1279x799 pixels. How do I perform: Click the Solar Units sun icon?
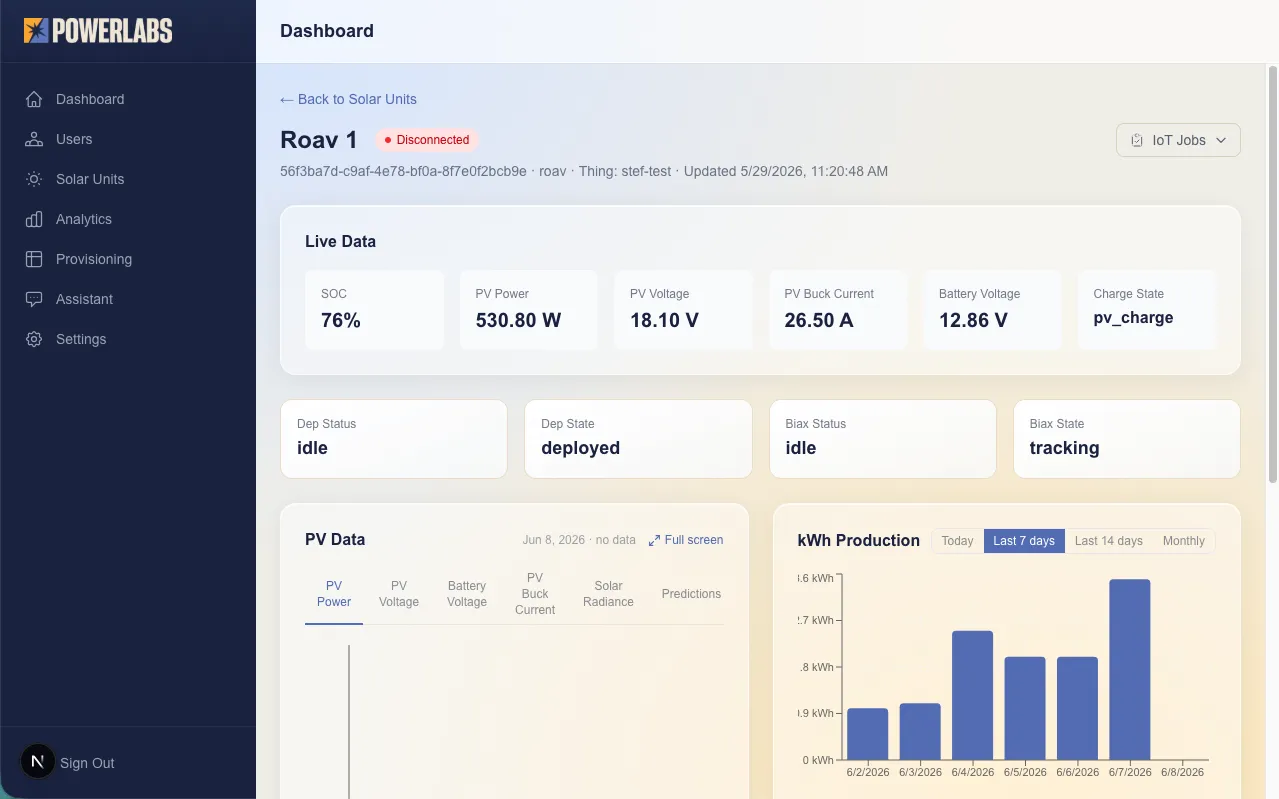coord(34,179)
